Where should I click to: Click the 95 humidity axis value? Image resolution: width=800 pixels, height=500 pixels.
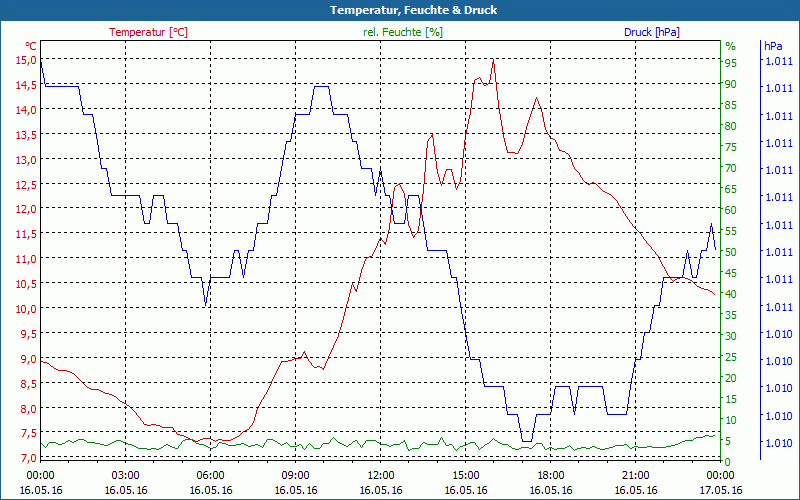coord(730,63)
